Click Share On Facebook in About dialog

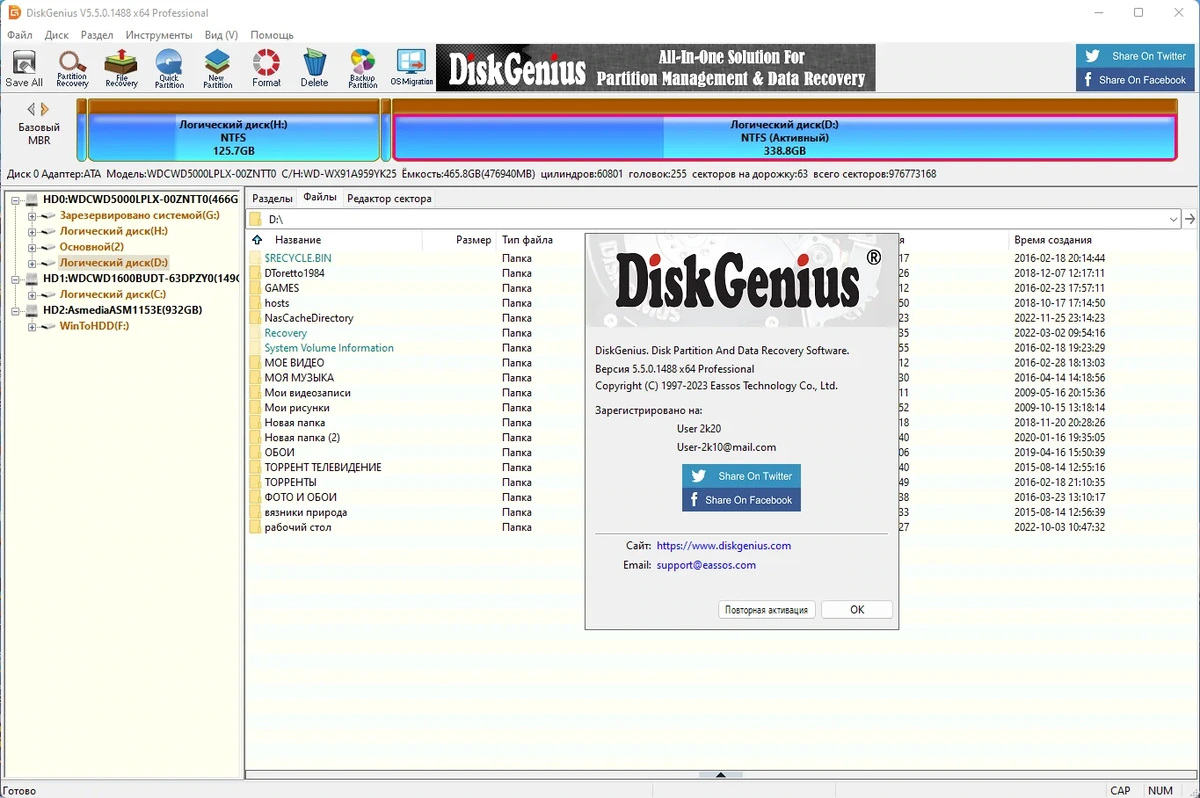pos(742,500)
